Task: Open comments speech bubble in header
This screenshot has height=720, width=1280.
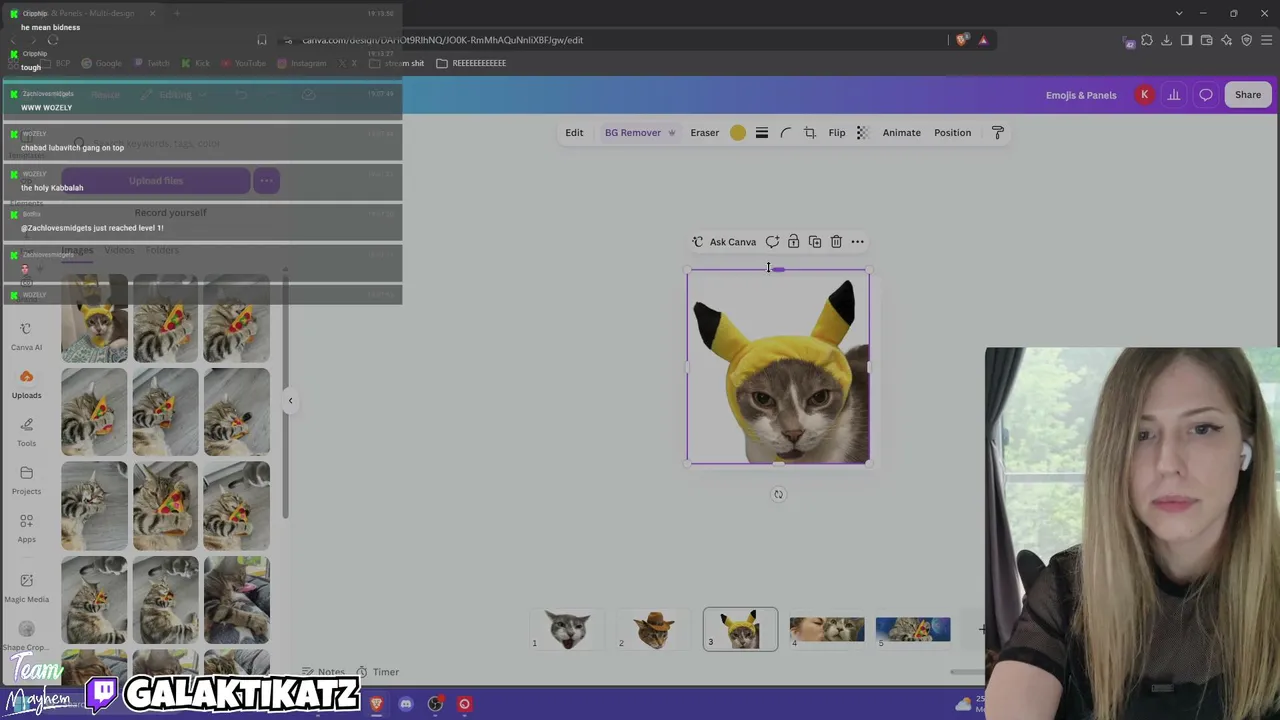Action: click(x=1206, y=95)
